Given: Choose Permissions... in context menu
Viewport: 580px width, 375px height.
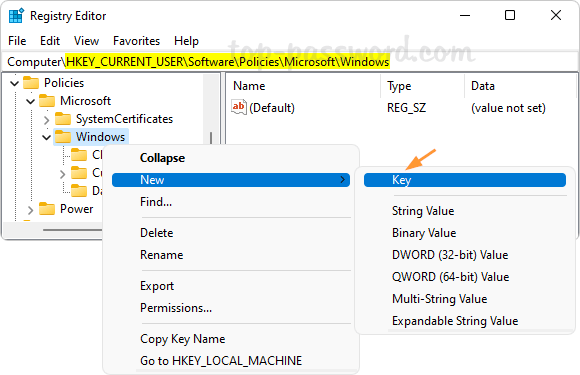Looking at the screenshot, I should (176, 308).
